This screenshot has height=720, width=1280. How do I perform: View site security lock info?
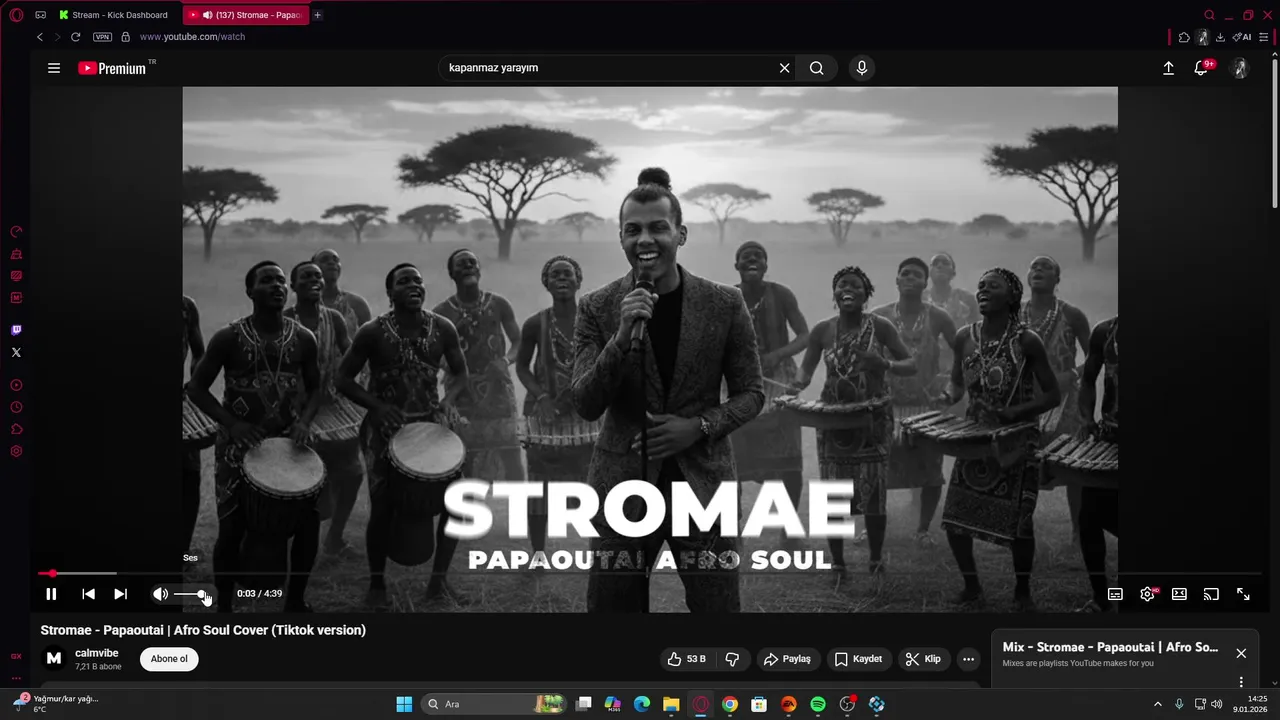(x=125, y=37)
